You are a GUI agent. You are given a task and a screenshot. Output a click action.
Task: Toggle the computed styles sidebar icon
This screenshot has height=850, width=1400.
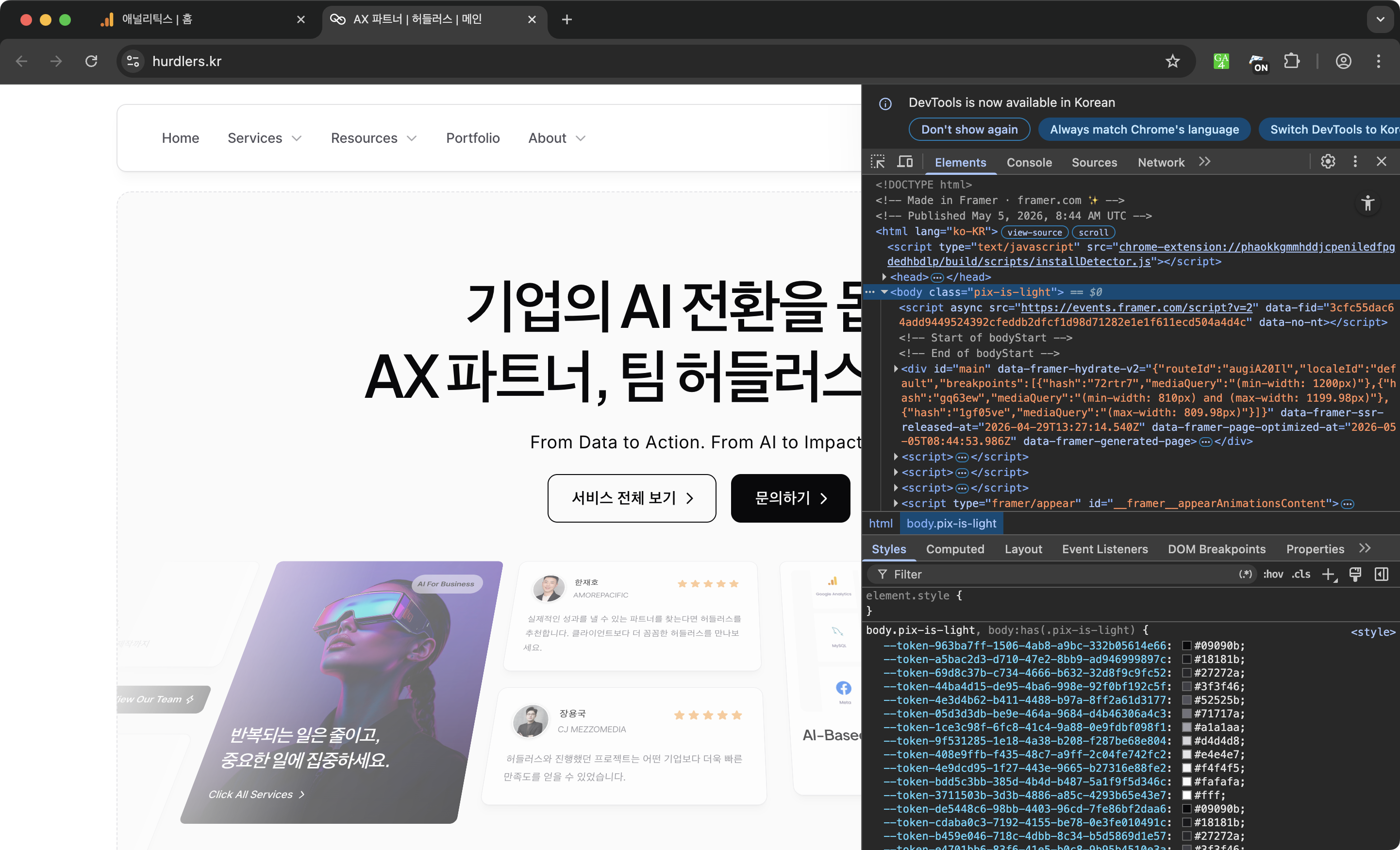[x=1381, y=574]
